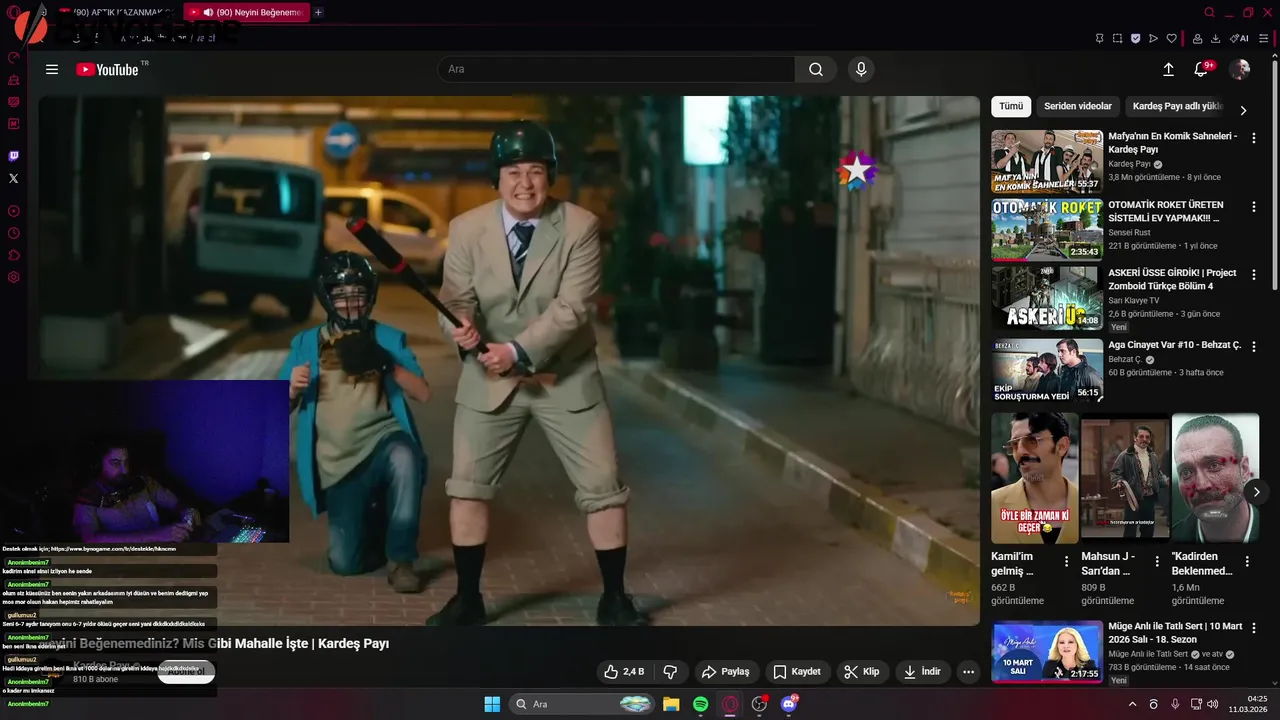This screenshot has height=720, width=1280.
Task: Select the 'Neyini Beğenemediniz' browser tab
Action: (x=246, y=12)
